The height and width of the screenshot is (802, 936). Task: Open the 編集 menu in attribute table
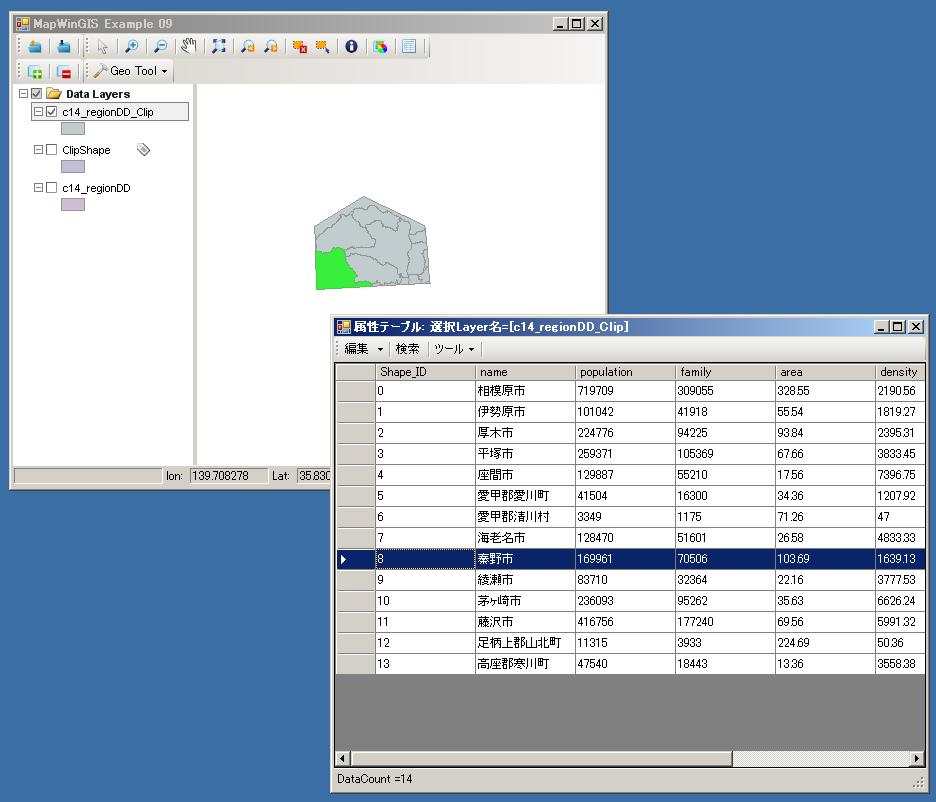pyautogui.click(x=363, y=349)
